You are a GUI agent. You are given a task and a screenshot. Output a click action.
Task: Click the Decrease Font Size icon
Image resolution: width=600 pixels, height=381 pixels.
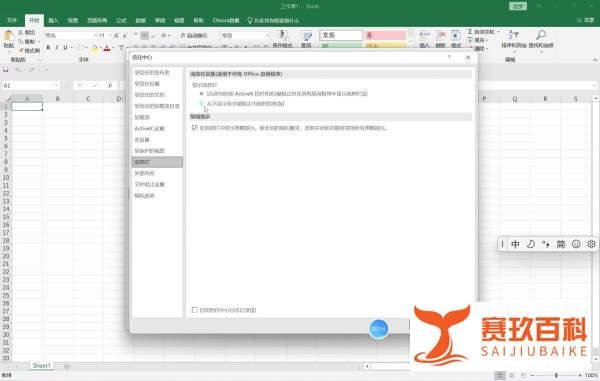pyautogui.click(x=125, y=36)
